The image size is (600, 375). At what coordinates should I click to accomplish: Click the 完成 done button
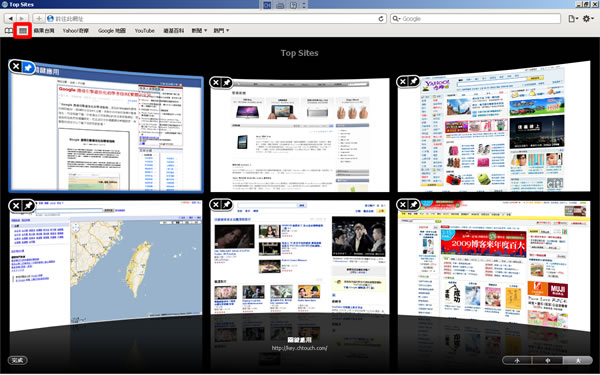[x=18, y=360]
